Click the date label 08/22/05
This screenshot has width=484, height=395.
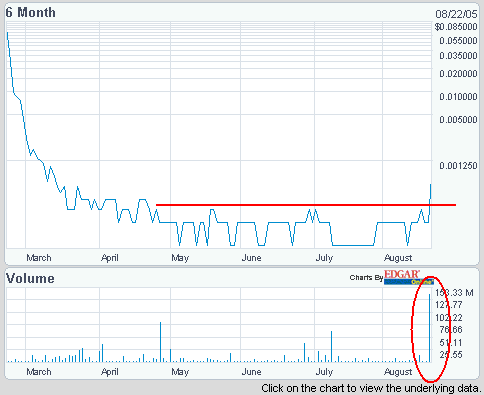[x=456, y=14]
